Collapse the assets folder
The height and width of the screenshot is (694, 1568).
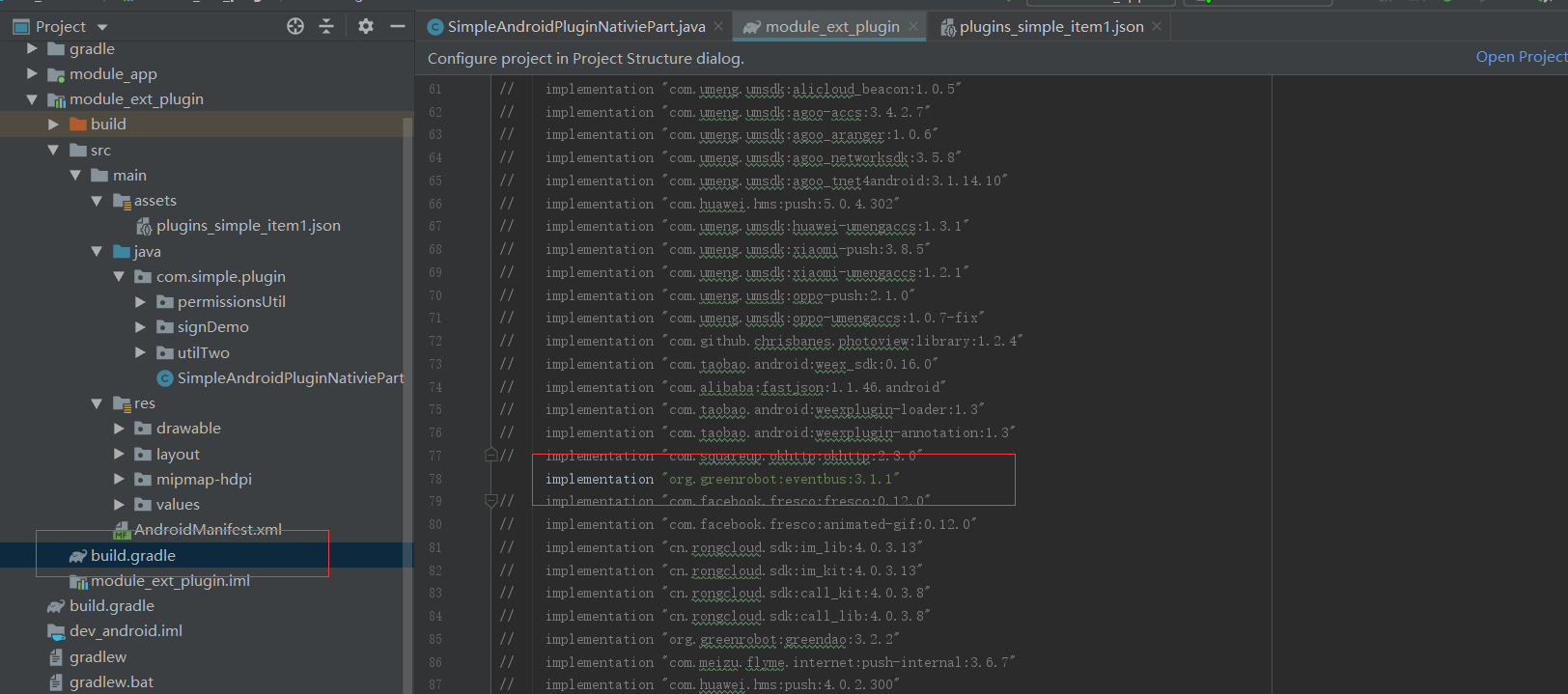click(x=97, y=201)
